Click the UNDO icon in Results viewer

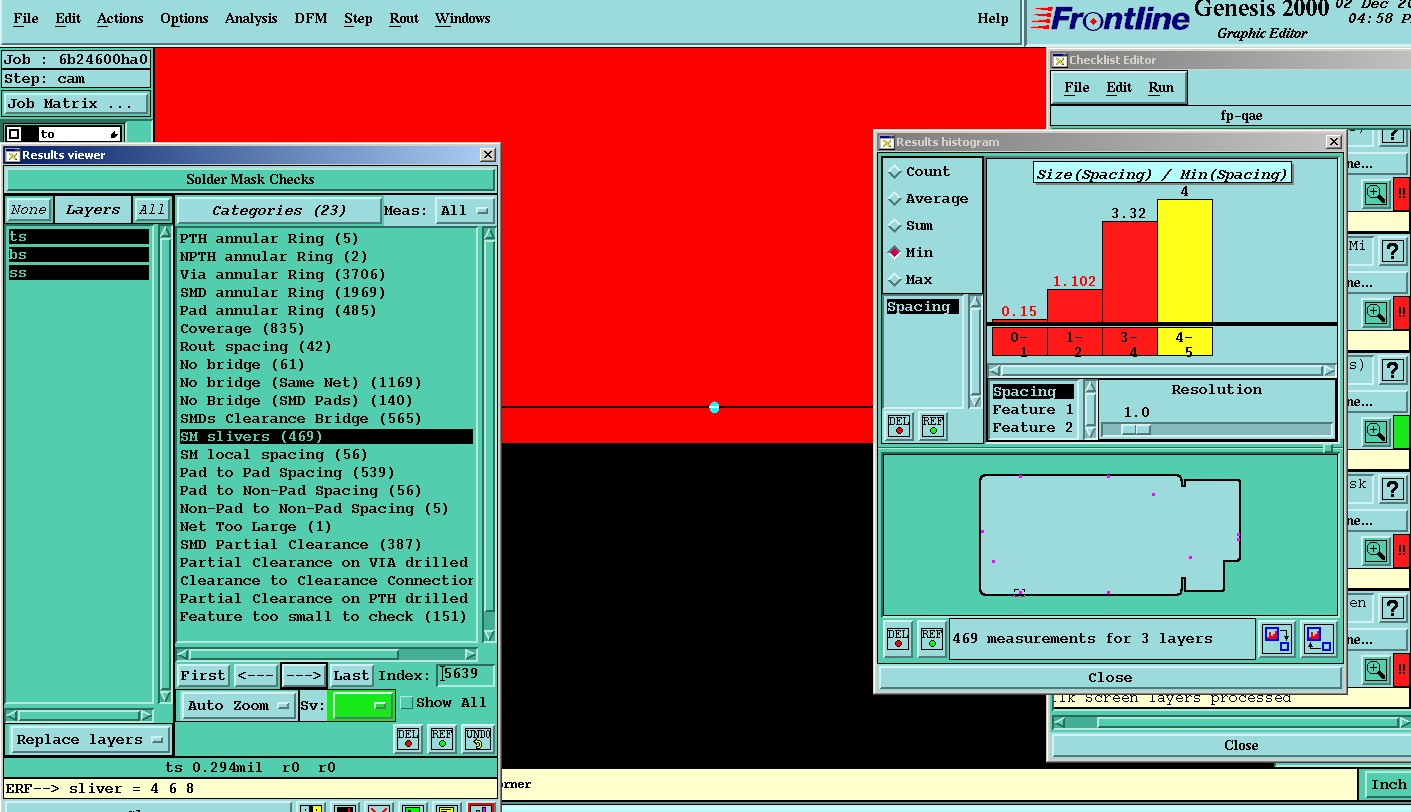tap(478, 739)
